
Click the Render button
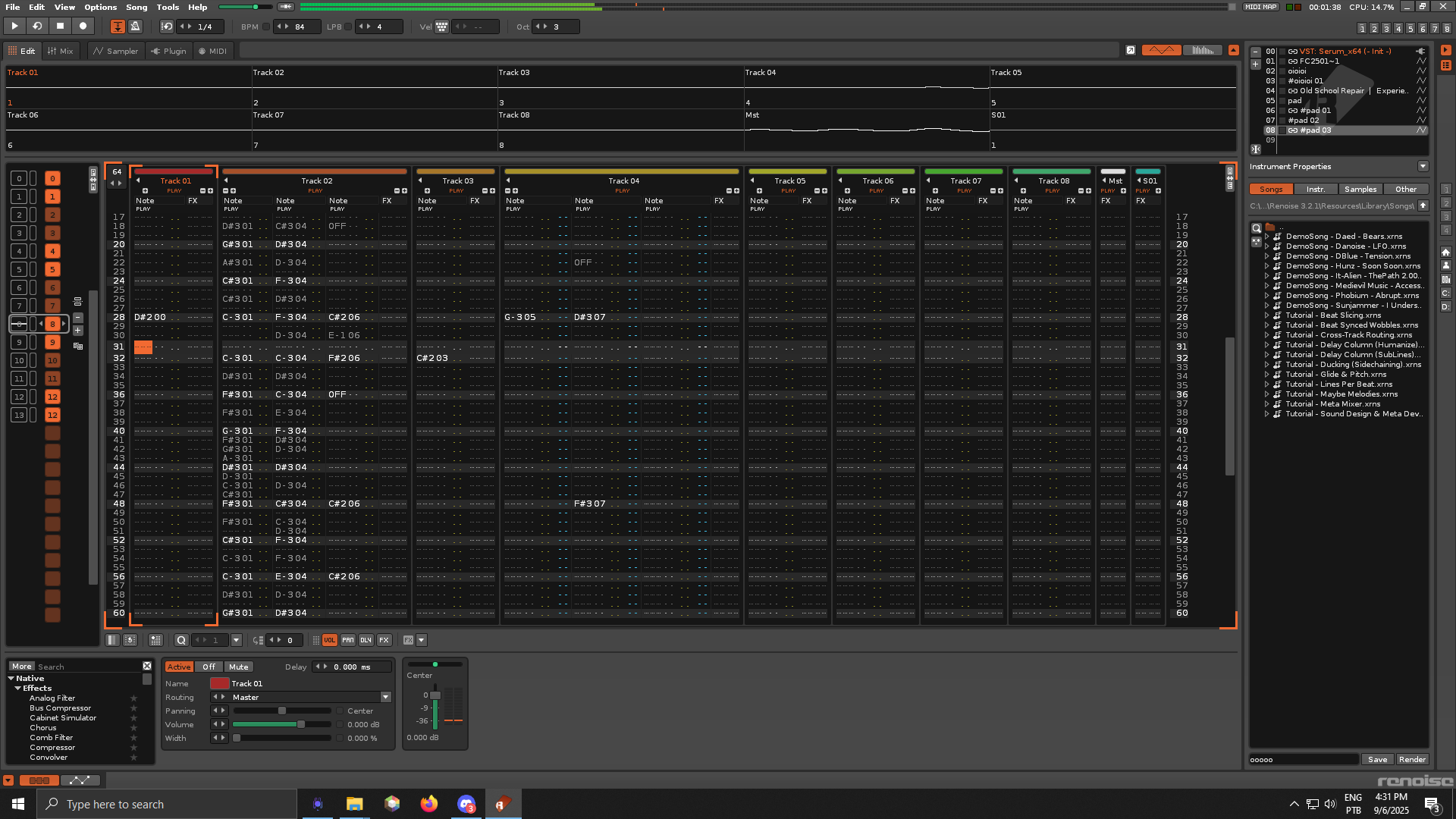coord(1412,759)
